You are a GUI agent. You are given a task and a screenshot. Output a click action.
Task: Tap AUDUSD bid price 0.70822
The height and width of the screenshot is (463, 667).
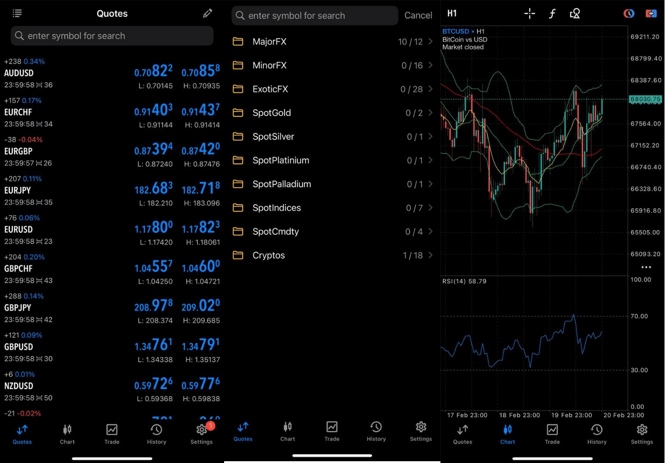(154, 71)
